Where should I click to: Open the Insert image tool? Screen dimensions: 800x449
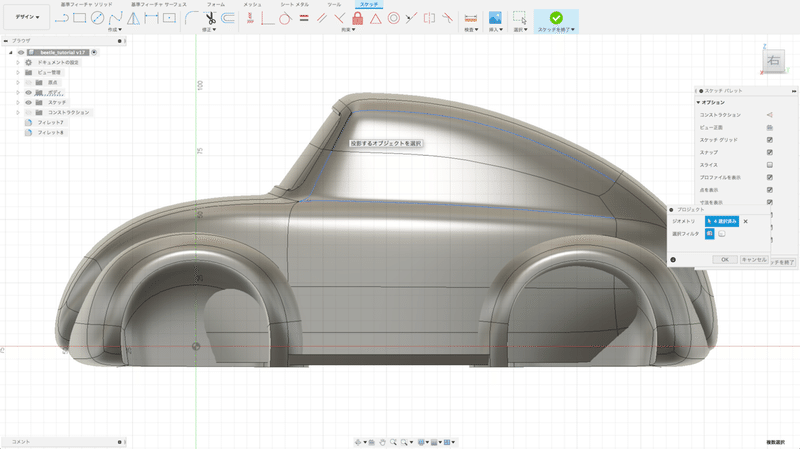pyautogui.click(x=494, y=17)
